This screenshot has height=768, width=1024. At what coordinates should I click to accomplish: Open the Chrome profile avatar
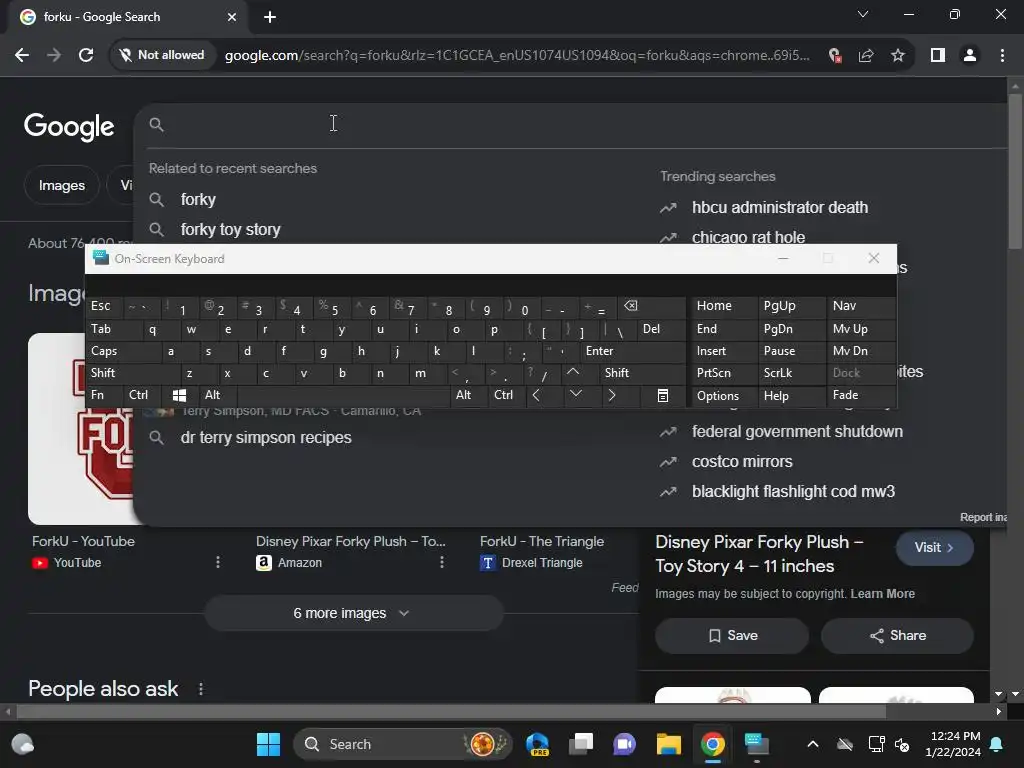tap(970, 56)
